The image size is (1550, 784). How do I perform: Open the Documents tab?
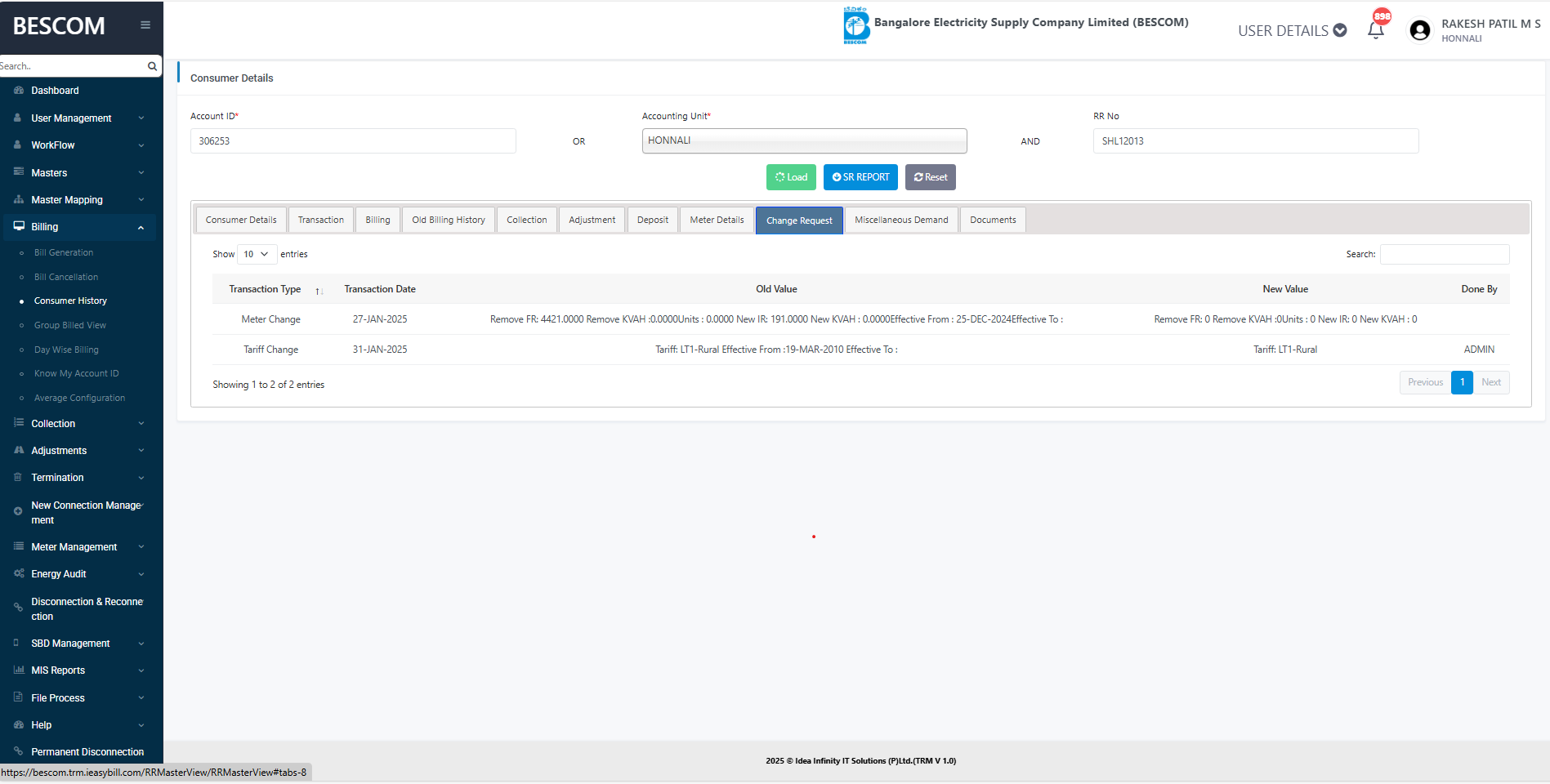click(x=993, y=220)
